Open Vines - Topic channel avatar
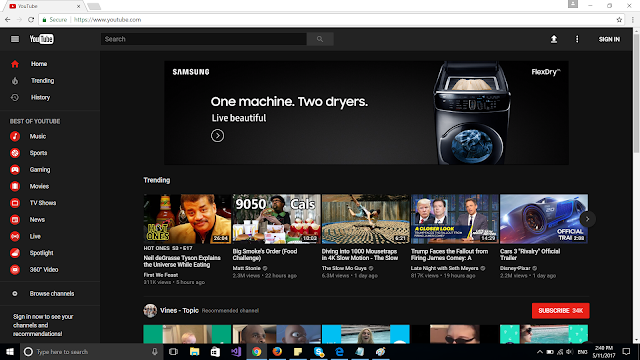The image size is (640, 360). pyautogui.click(x=150, y=311)
